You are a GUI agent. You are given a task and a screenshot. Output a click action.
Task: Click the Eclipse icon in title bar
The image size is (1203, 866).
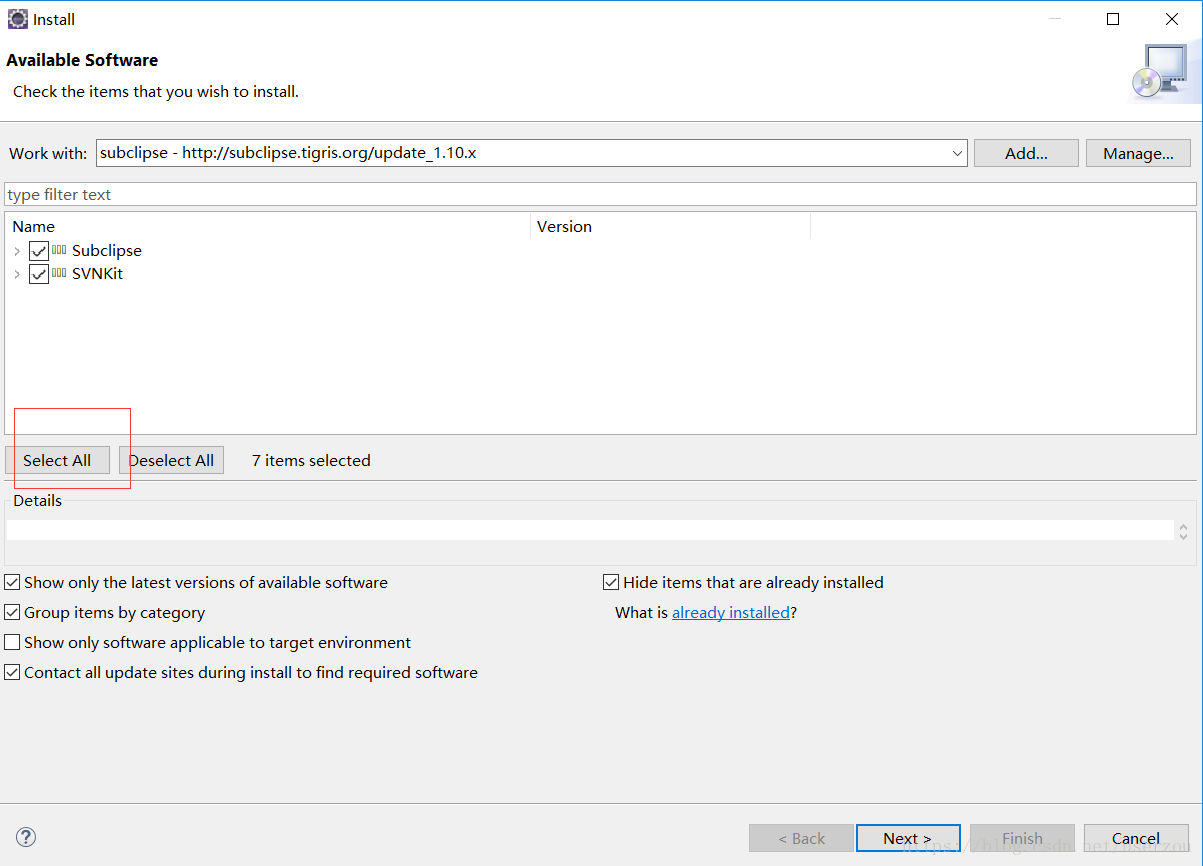(x=18, y=19)
